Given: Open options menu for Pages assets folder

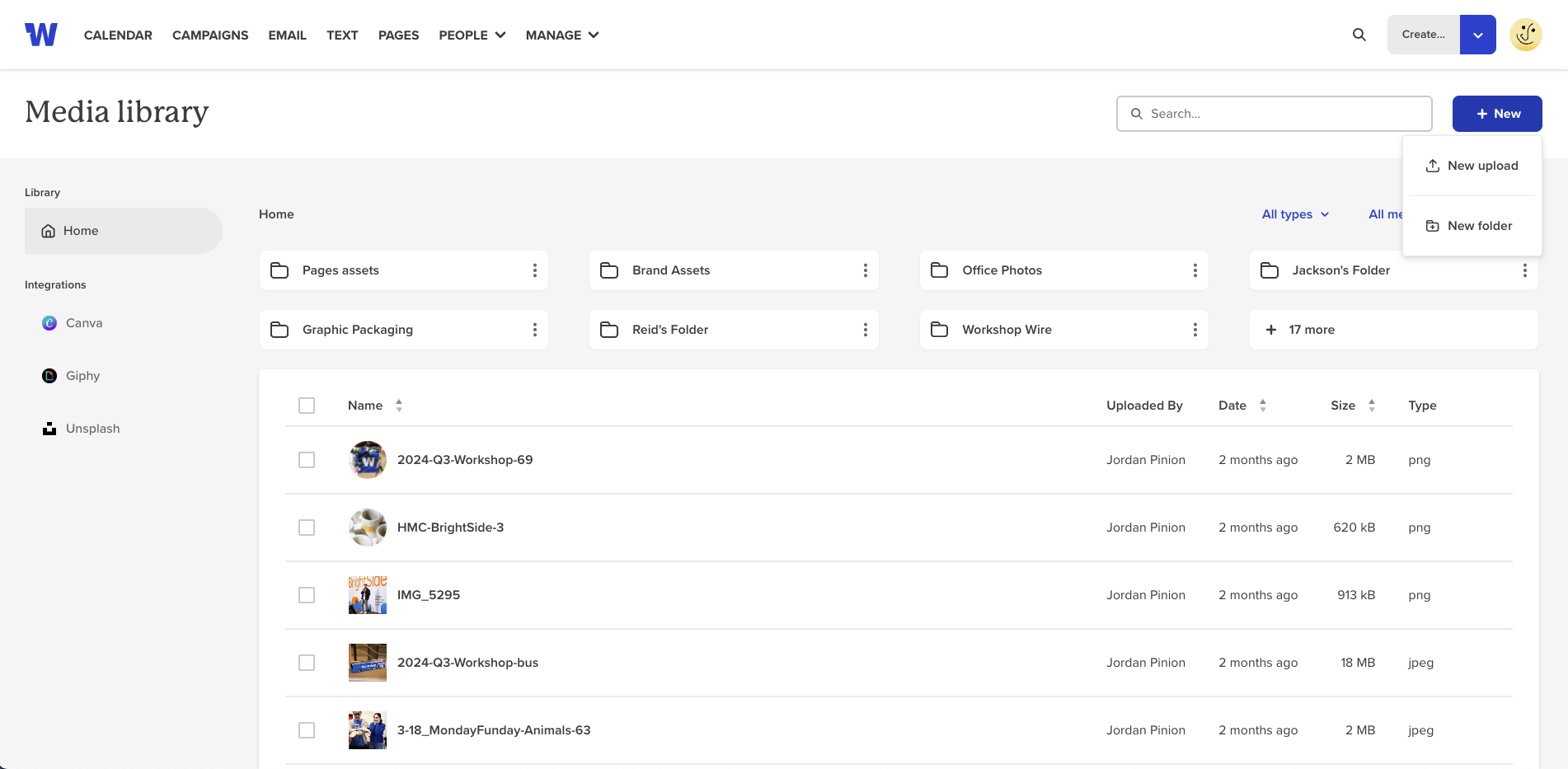Looking at the screenshot, I should [535, 270].
